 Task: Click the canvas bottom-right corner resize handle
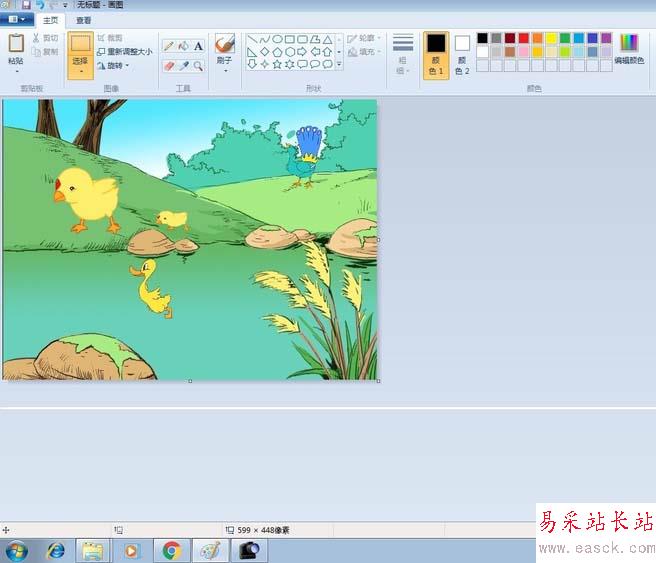tap(379, 381)
